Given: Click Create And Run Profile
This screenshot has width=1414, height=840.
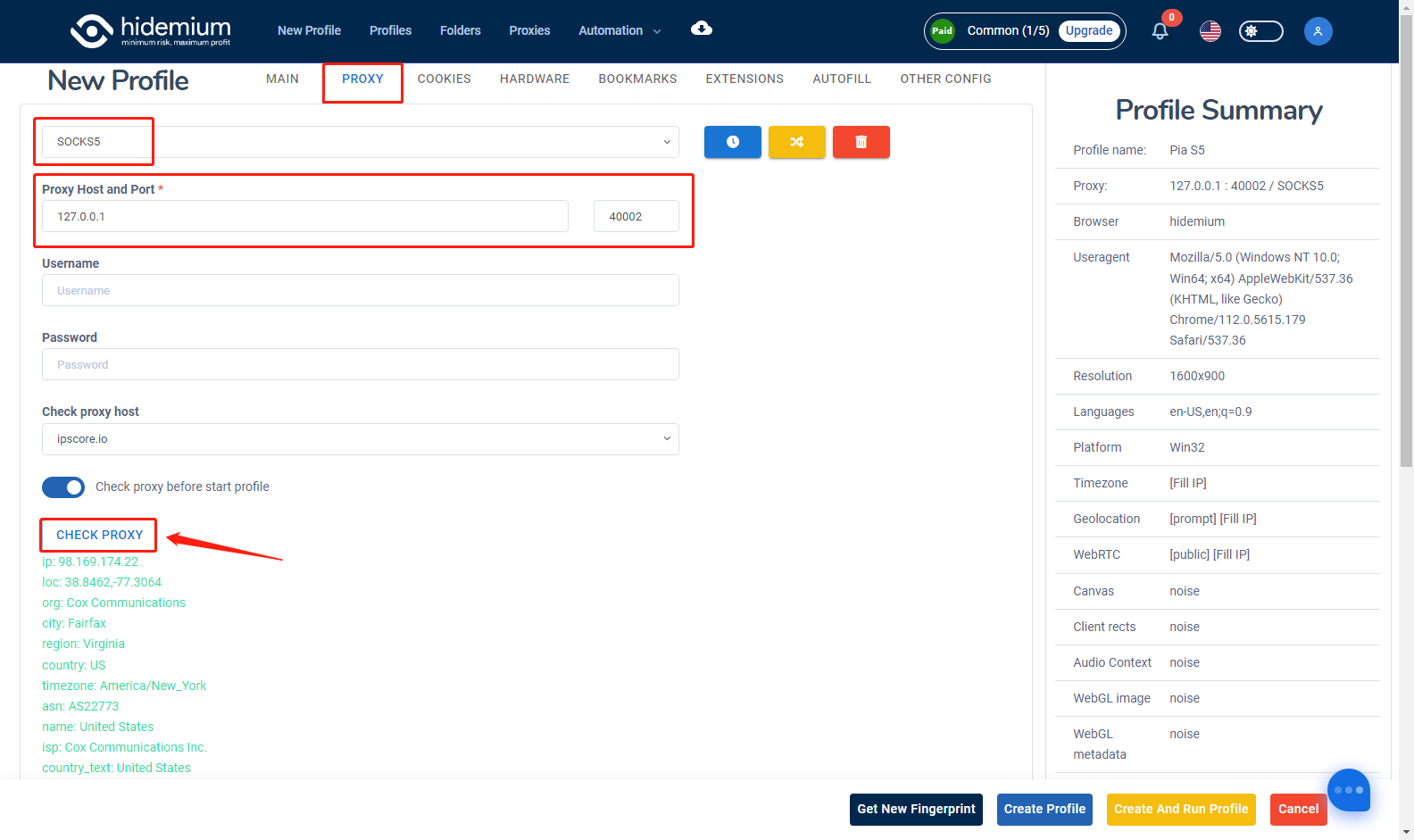Looking at the screenshot, I should (x=1180, y=809).
